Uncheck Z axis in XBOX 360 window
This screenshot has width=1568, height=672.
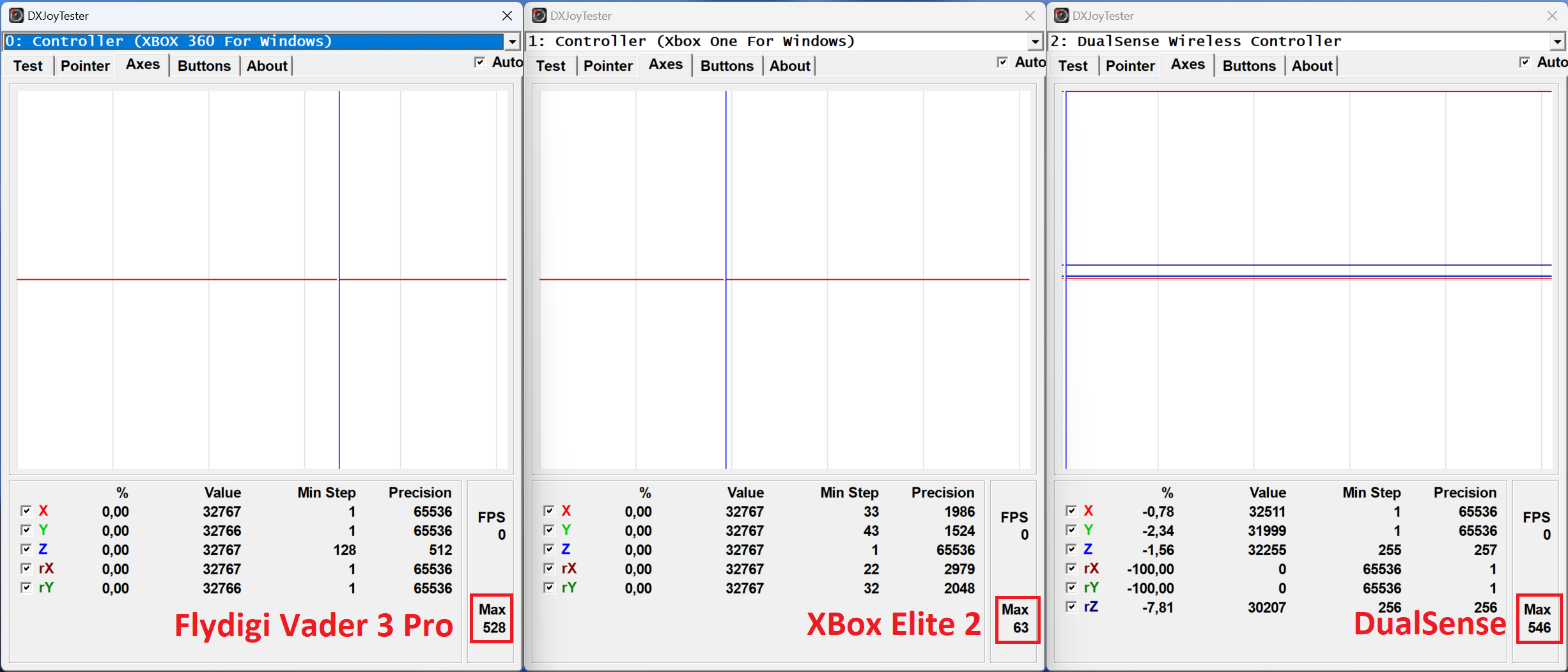point(26,549)
